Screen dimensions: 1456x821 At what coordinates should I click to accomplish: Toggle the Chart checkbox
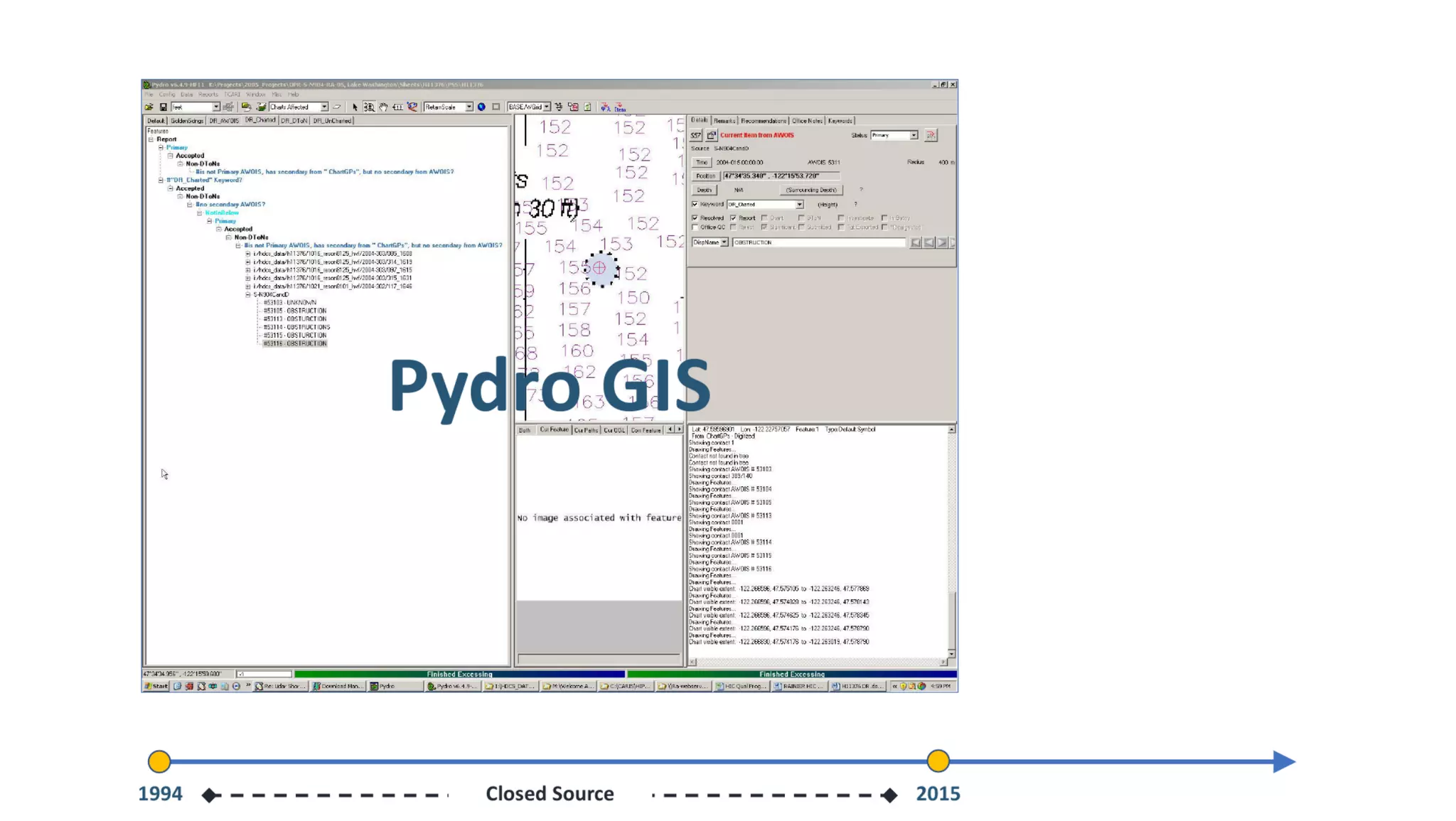tap(765, 218)
